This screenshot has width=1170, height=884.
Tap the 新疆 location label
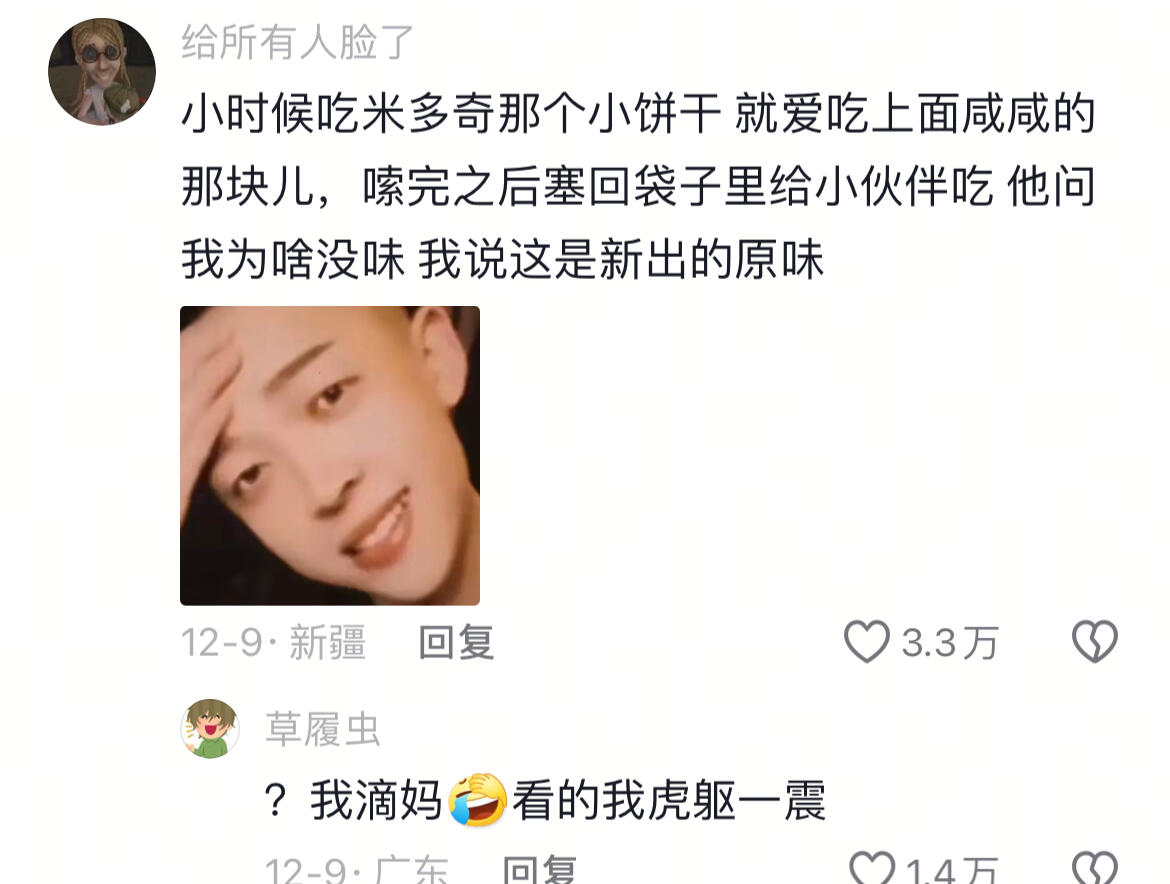click(328, 642)
